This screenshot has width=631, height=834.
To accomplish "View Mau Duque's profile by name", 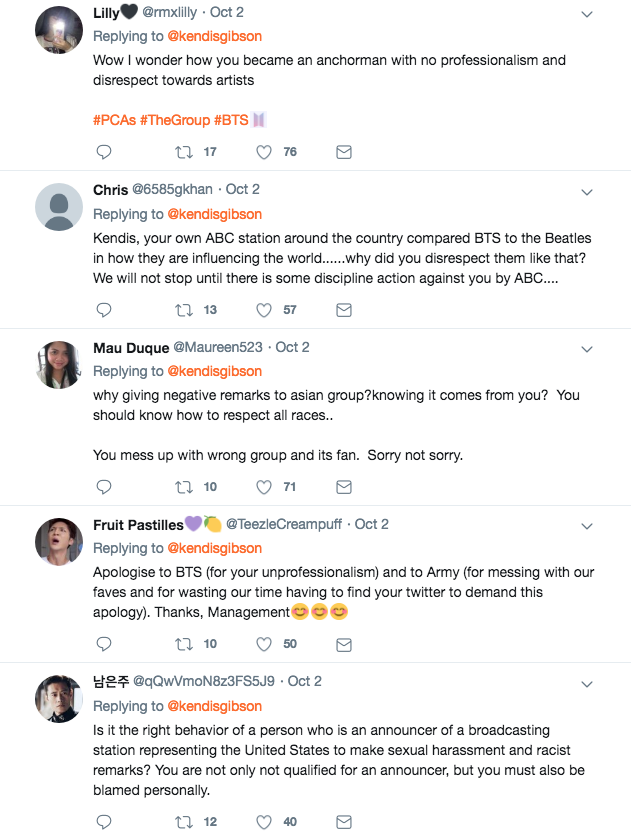I will click(x=131, y=347).
